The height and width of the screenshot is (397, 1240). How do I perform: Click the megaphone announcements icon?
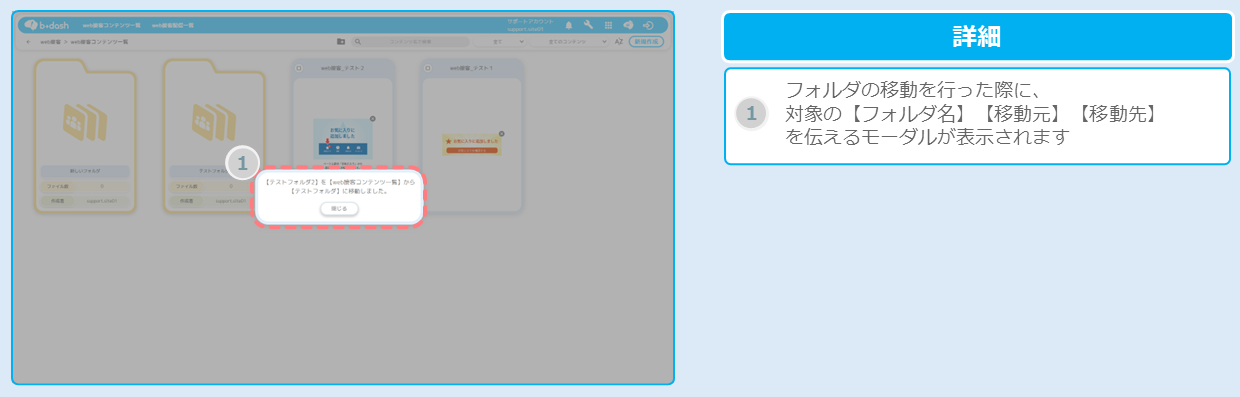(628, 25)
